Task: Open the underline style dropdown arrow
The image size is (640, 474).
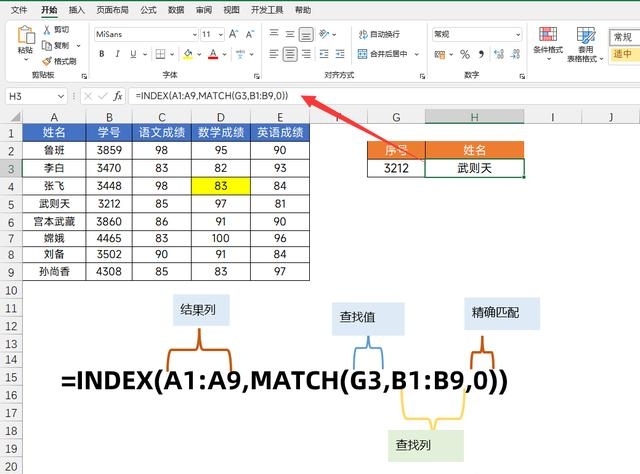Action: click(144, 54)
